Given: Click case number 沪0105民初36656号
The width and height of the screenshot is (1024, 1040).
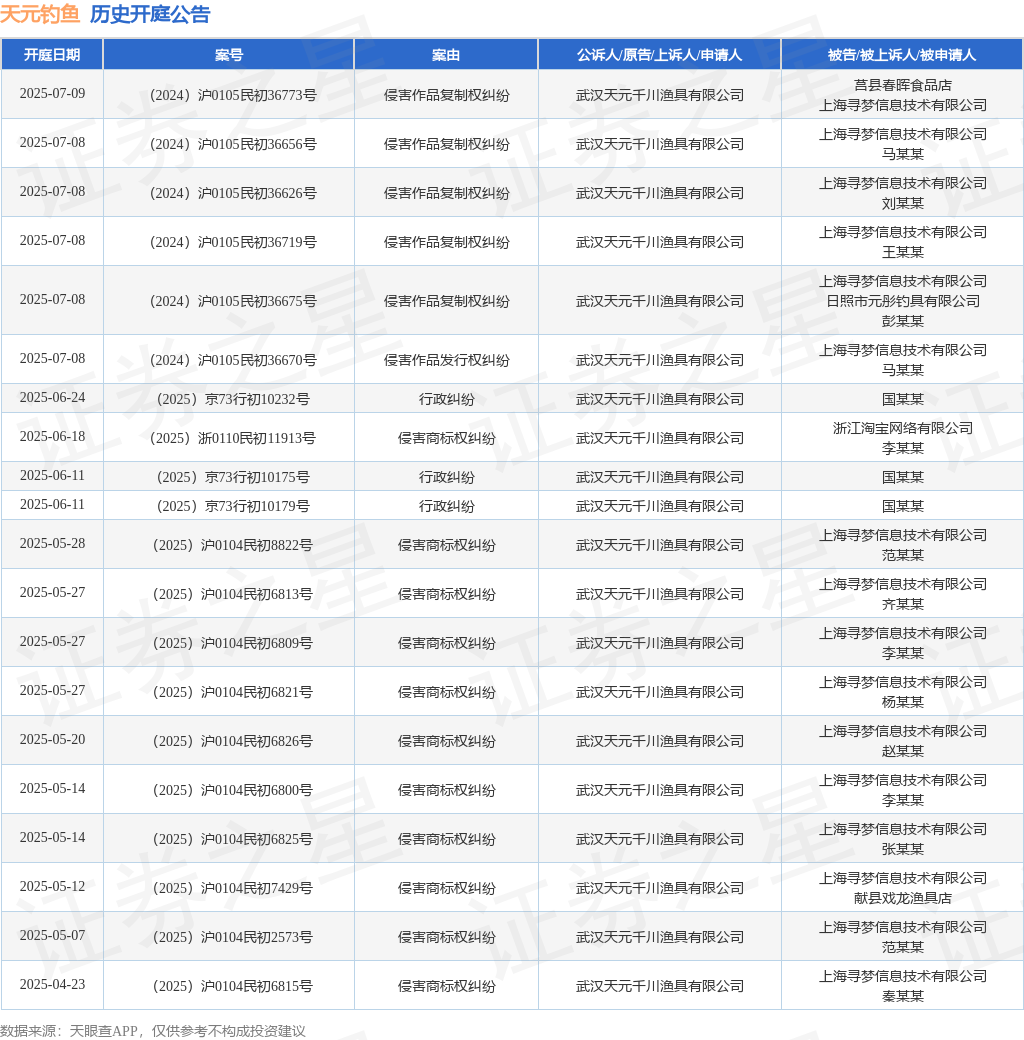Looking at the screenshot, I should click(x=257, y=144).
